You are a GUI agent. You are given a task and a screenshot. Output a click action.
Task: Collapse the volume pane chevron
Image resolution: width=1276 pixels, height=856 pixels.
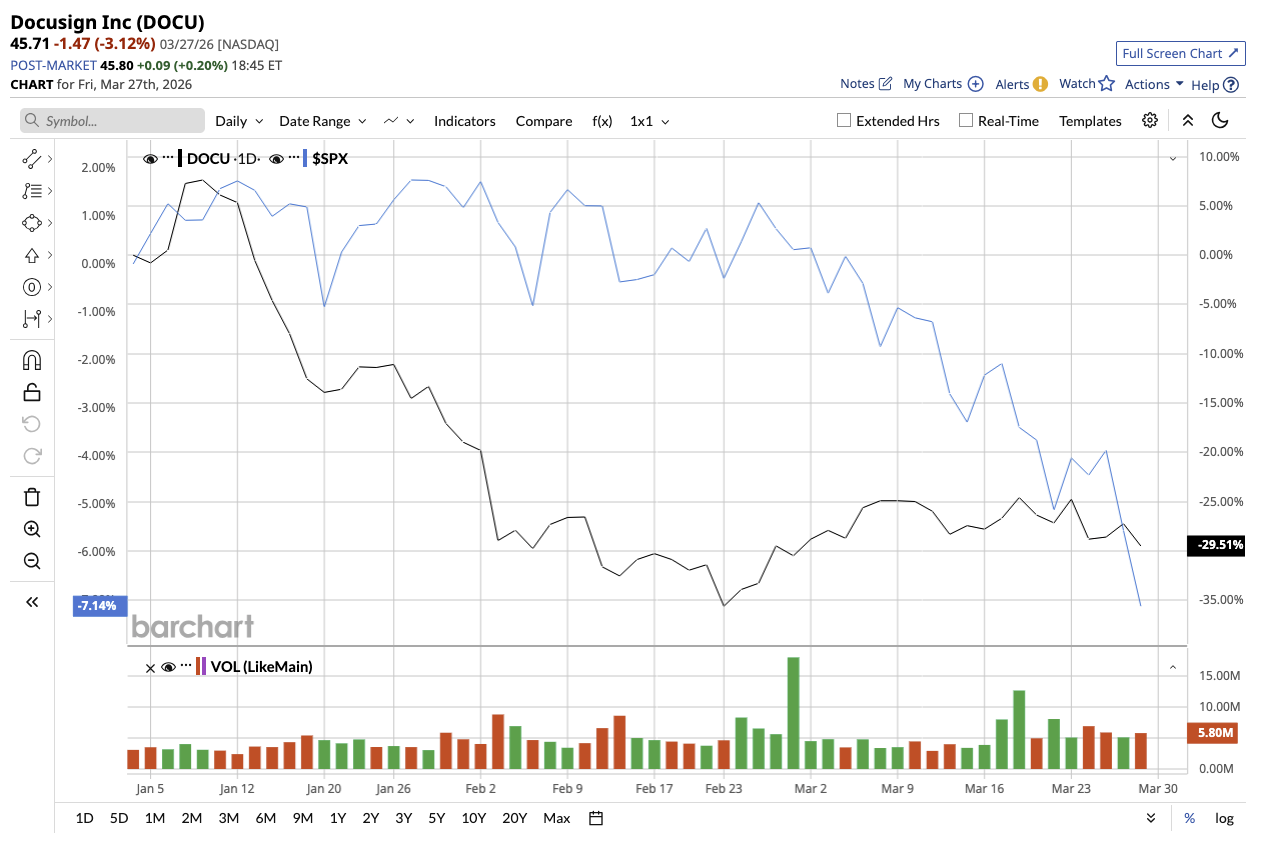[x=1173, y=667]
